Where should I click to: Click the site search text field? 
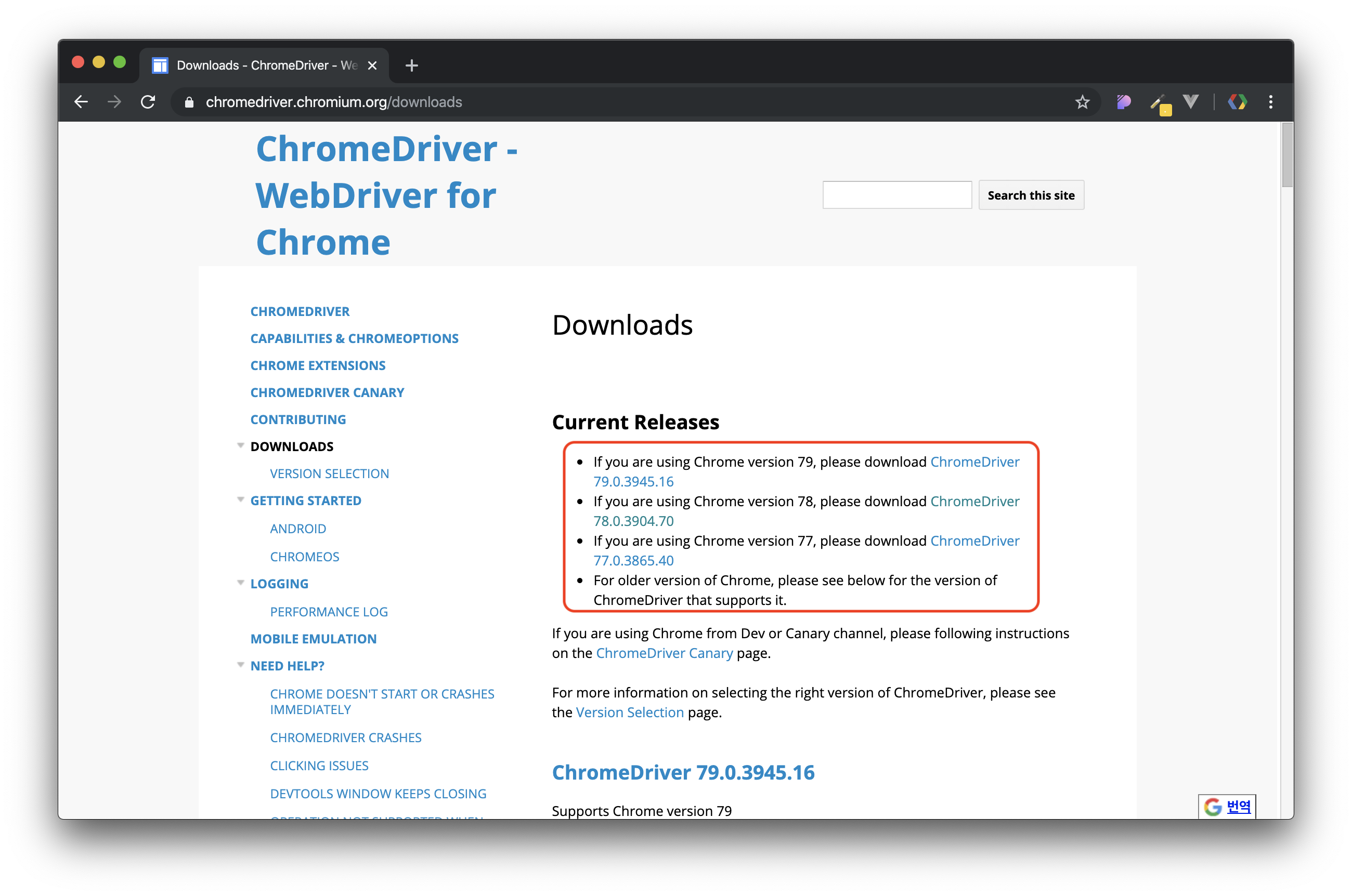tap(896, 195)
